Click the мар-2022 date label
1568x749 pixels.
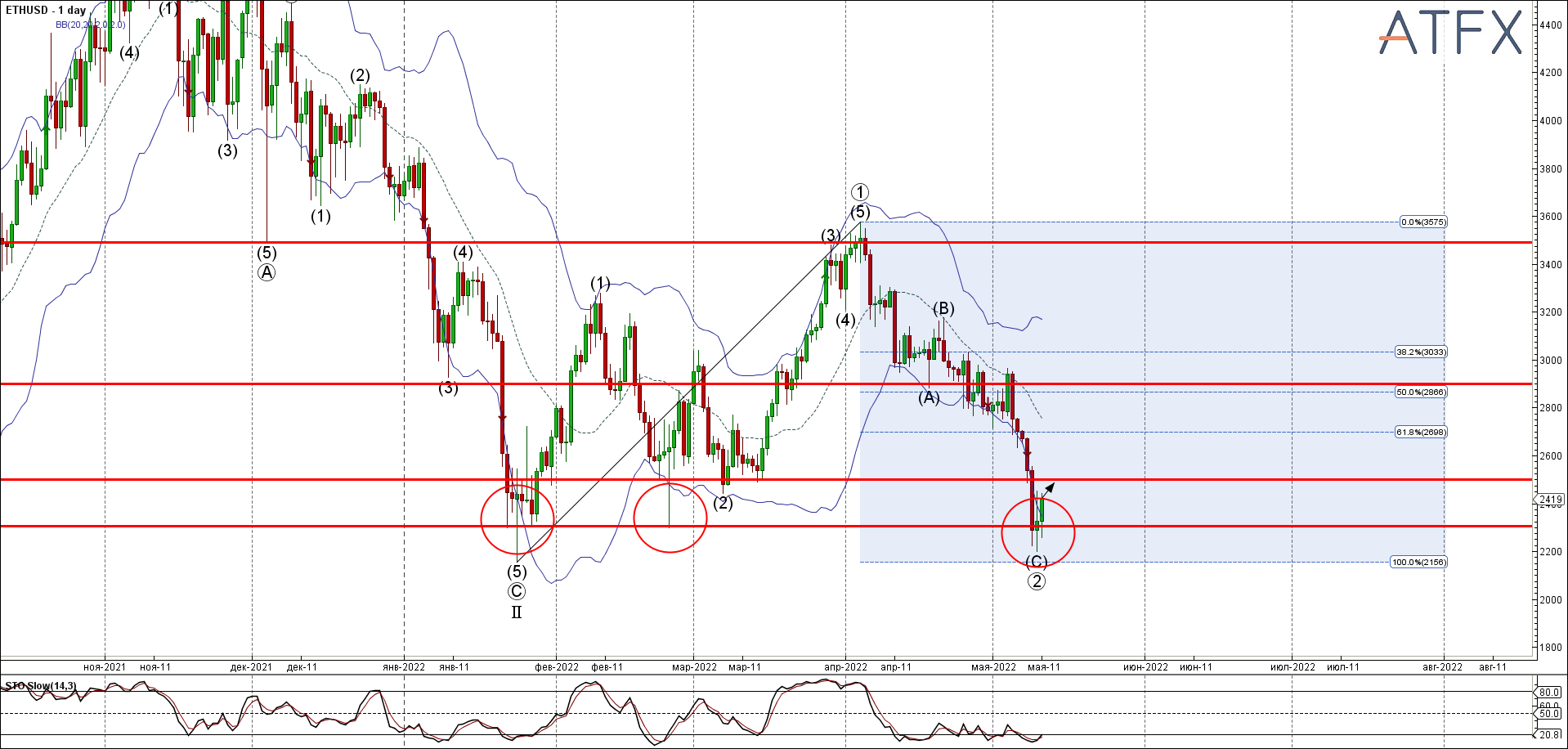[694, 667]
